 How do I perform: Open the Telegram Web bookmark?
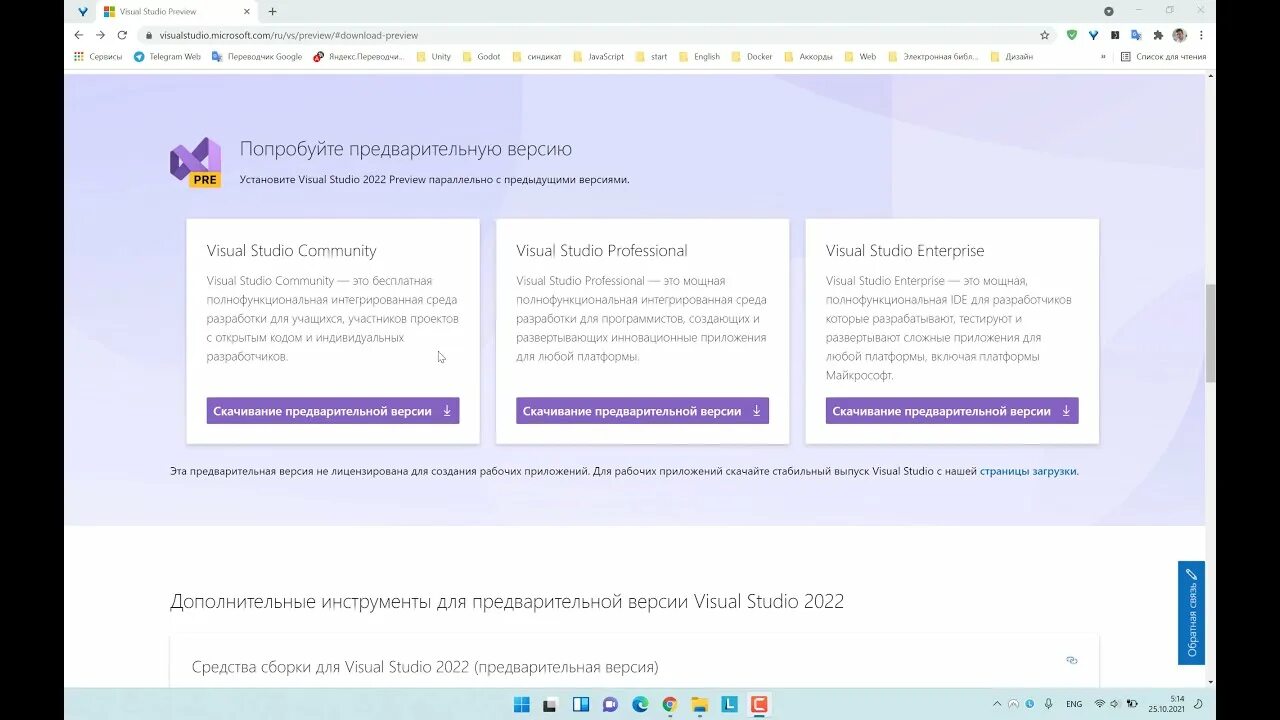click(167, 57)
